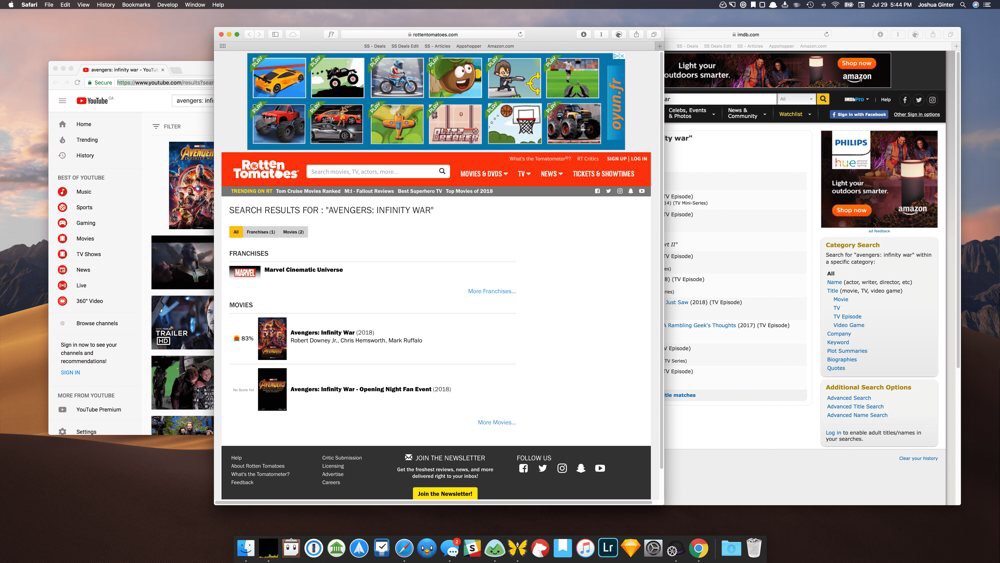Launch Google Chrome from the Dock
Viewport: 1000px width, 563px height.
pyautogui.click(x=698, y=548)
